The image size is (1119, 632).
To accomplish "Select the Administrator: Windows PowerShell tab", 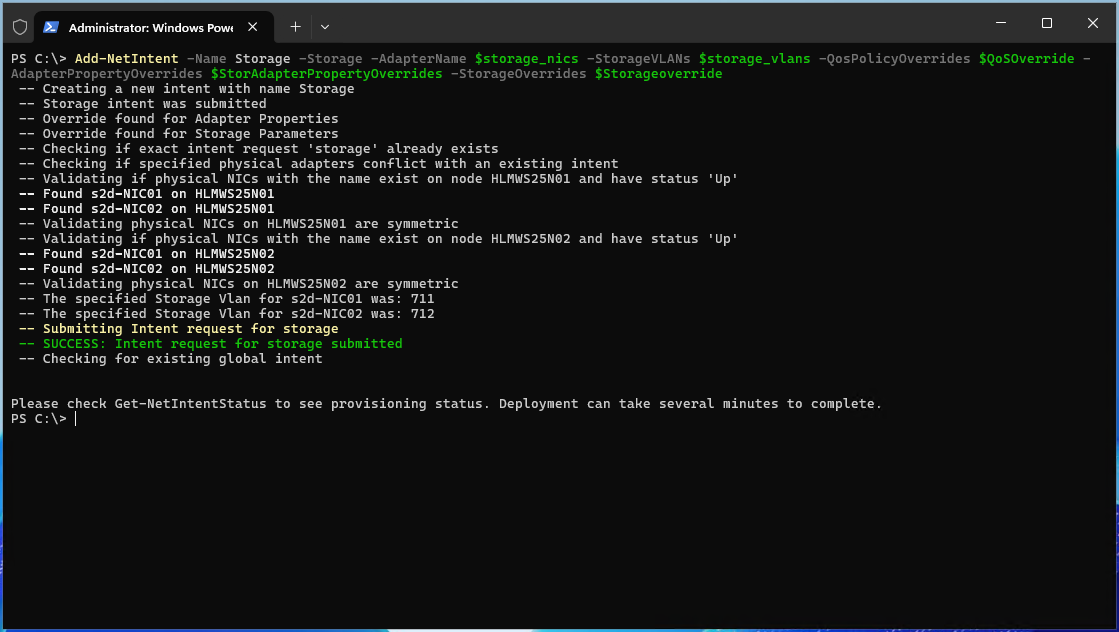I will click(150, 27).
